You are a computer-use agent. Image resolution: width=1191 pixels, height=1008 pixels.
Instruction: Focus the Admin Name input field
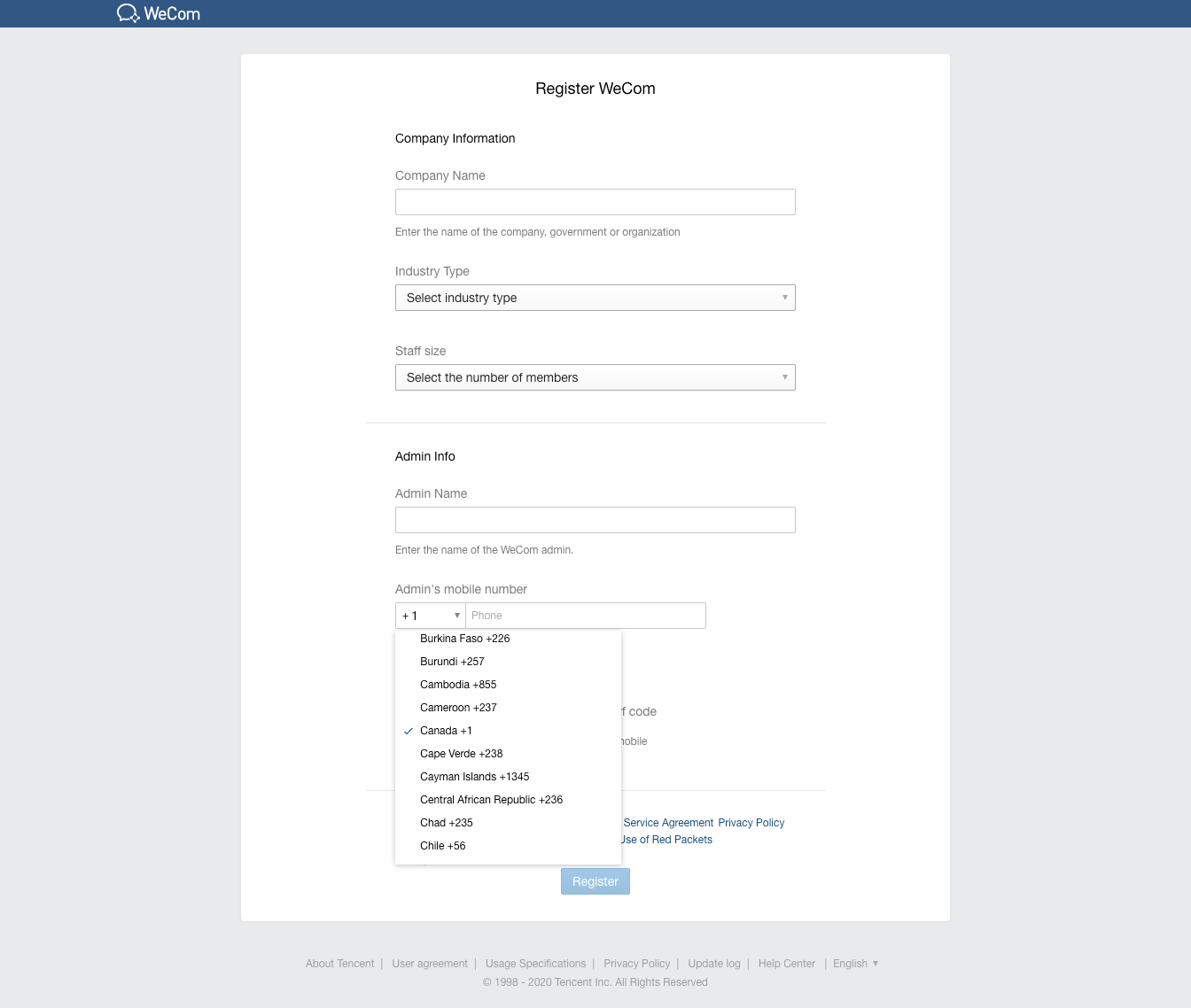pyautogui.click(x=595, y=520)
